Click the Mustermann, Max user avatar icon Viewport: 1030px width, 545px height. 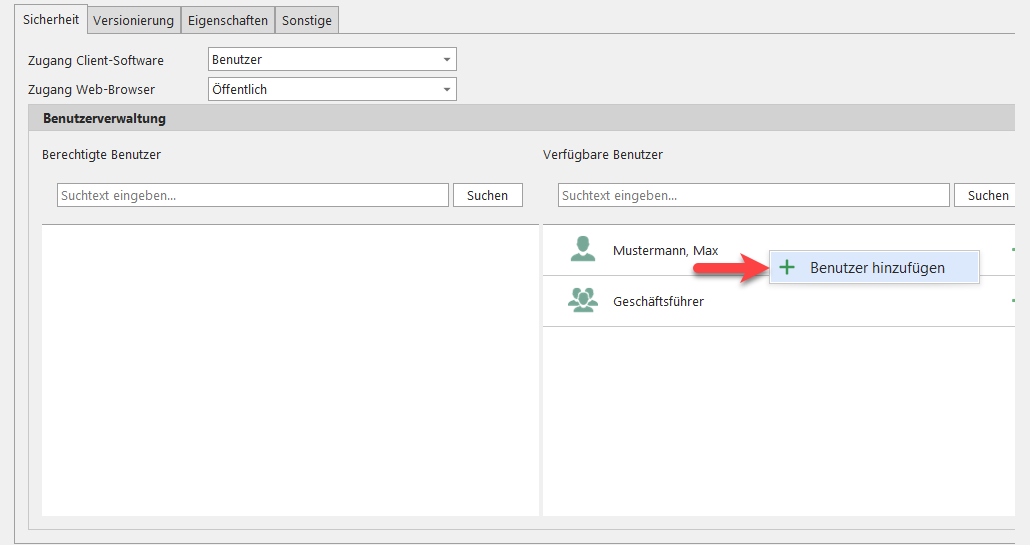tap(582, 250)
